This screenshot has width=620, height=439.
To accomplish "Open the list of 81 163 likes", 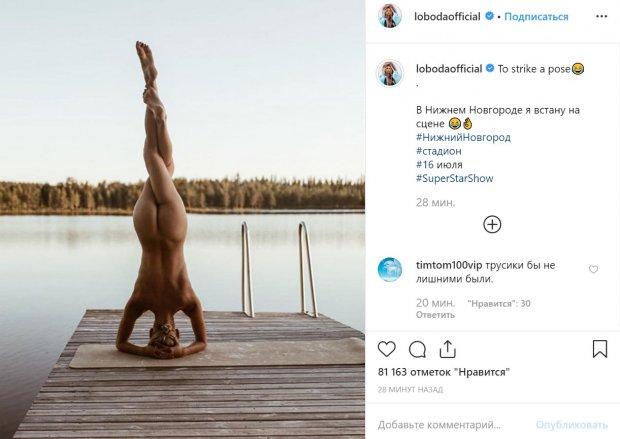I will coord(444,372).
